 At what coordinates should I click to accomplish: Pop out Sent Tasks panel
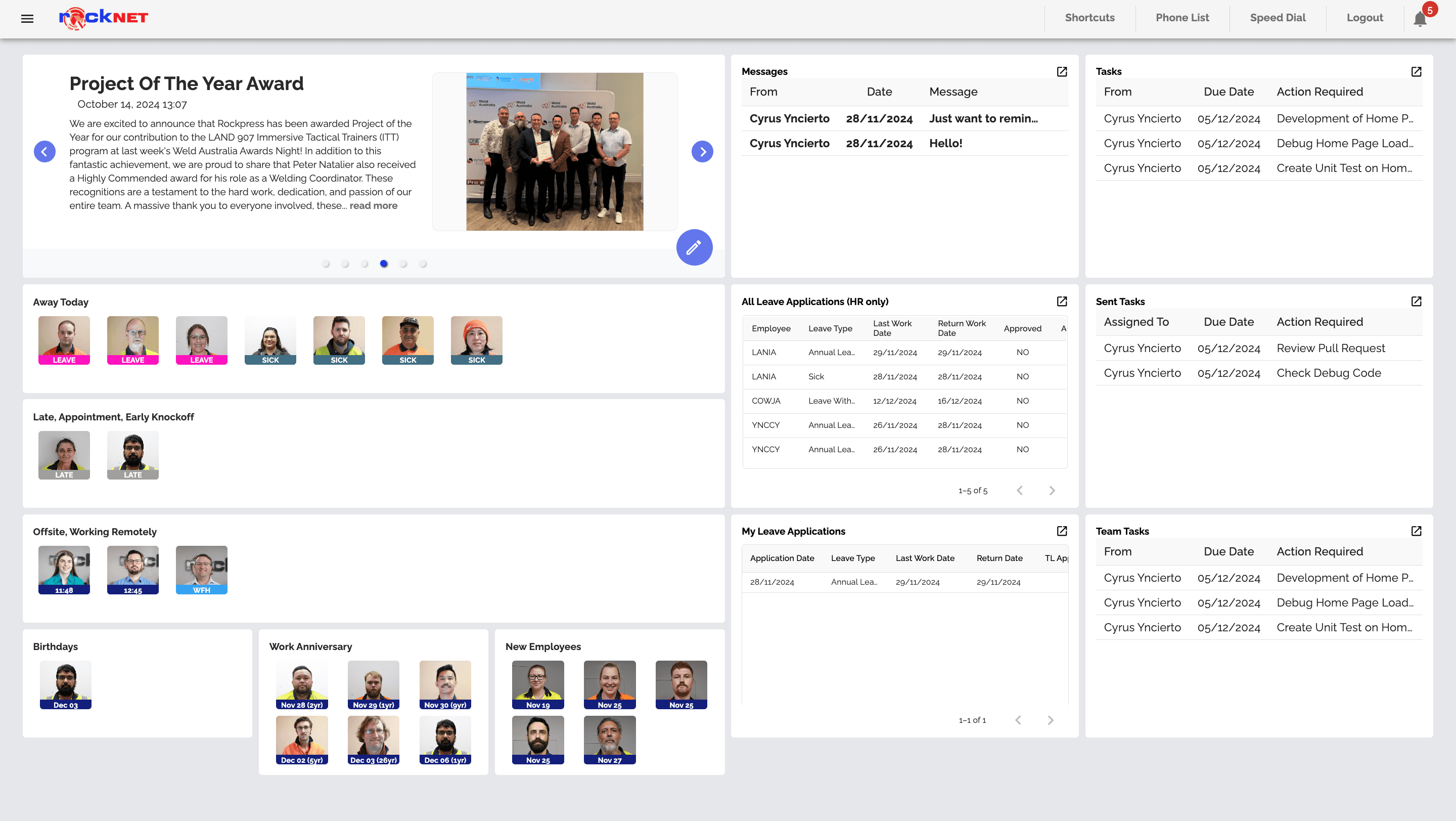[x=1417, y=301]
